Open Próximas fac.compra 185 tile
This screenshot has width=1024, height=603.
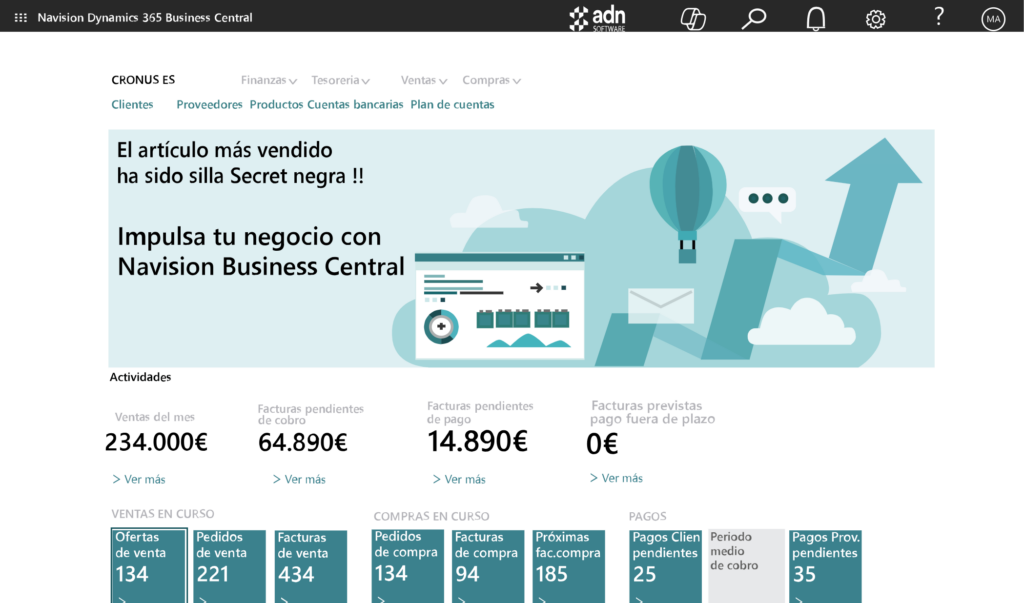[569, 566]
